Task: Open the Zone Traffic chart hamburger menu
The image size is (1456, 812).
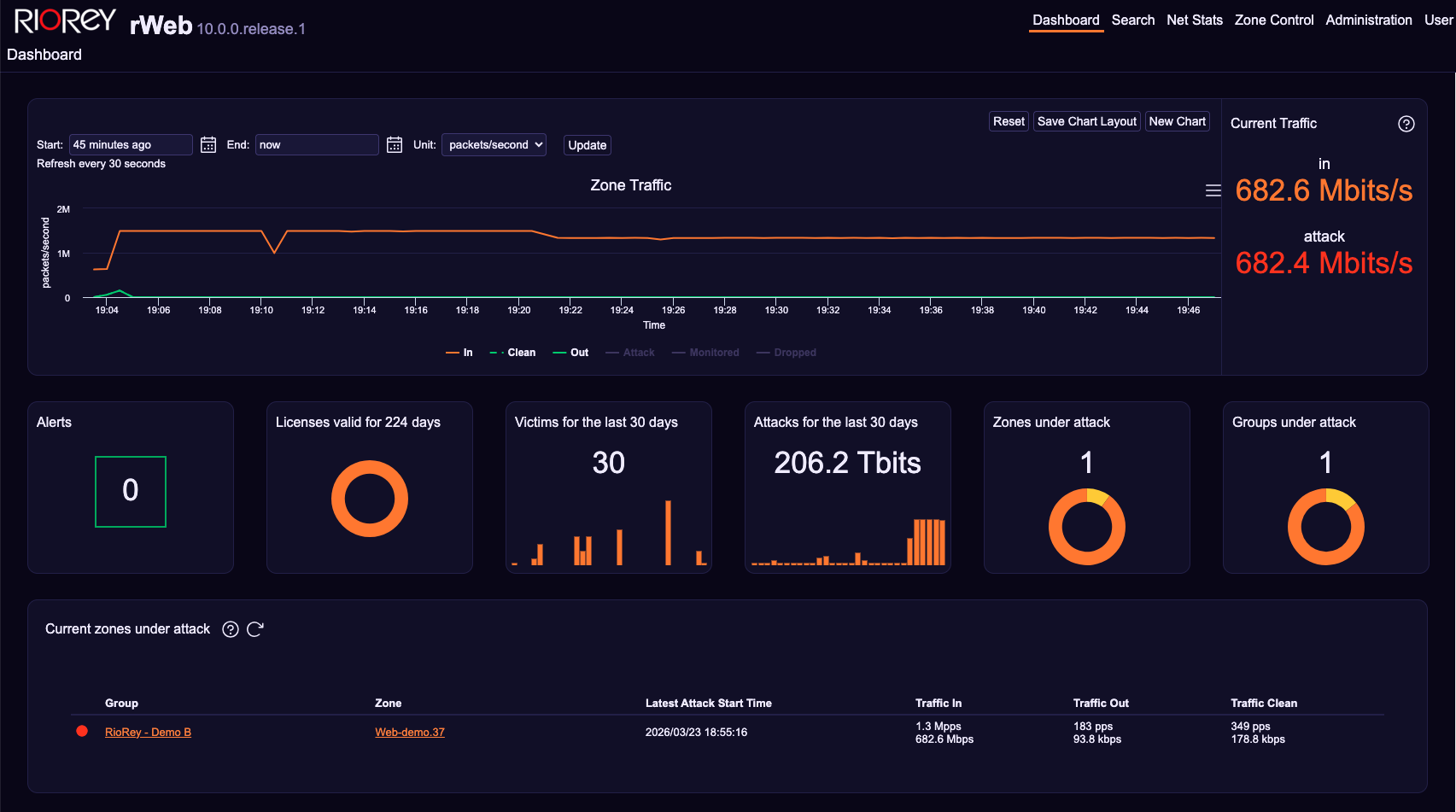Action: [x=1213, y=190]
